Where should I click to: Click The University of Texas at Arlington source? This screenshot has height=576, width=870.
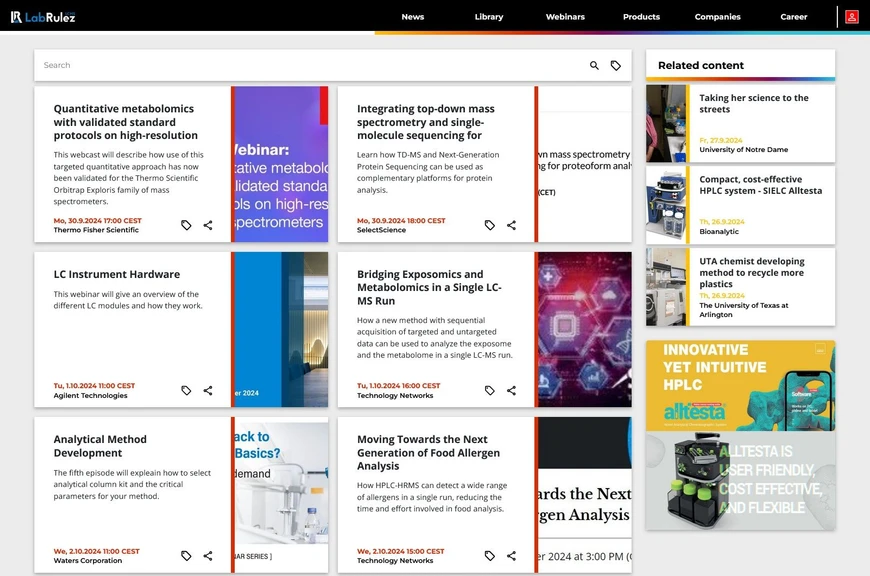point(743,310)
